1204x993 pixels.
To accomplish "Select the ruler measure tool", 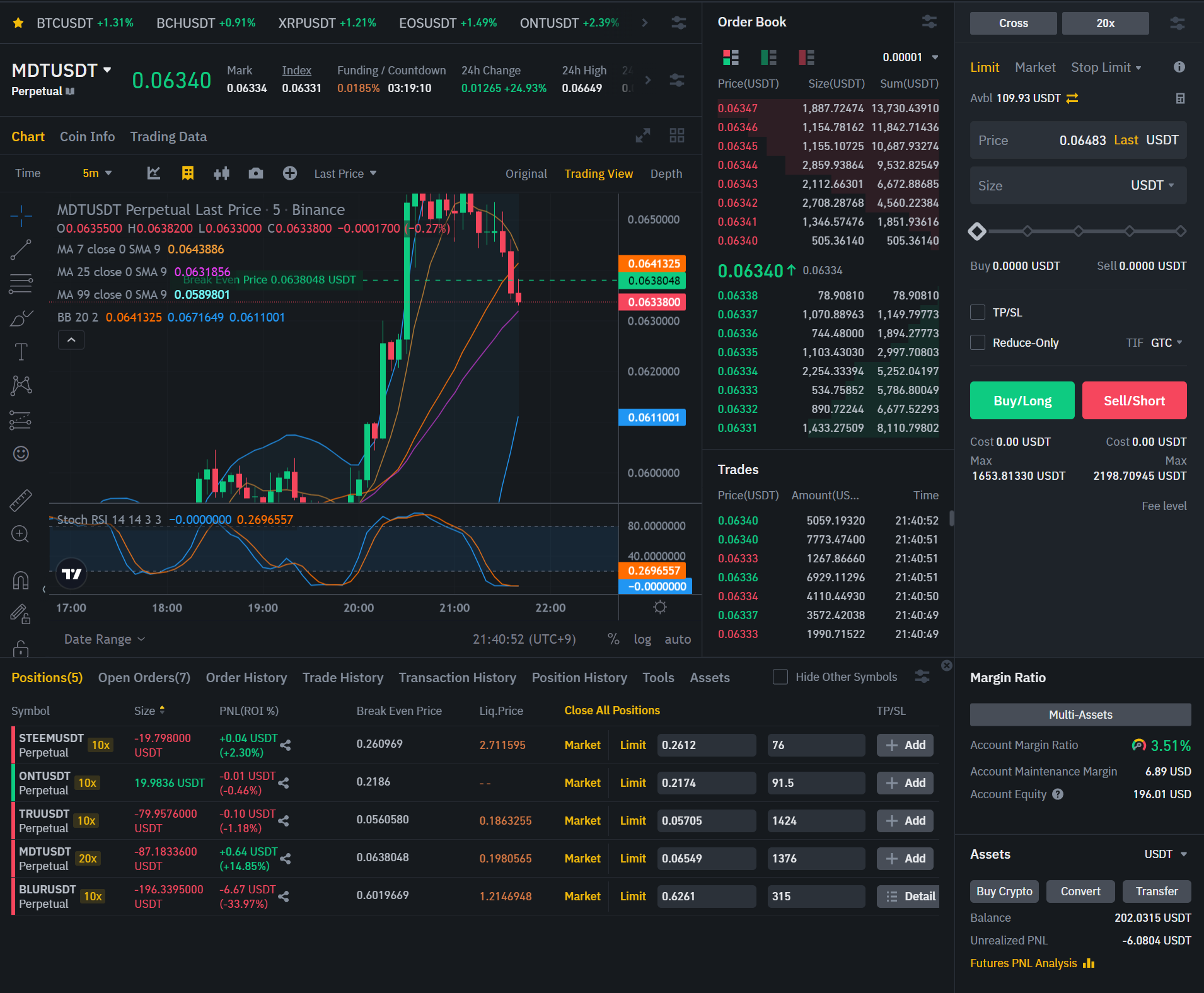I will click(21, 500).
